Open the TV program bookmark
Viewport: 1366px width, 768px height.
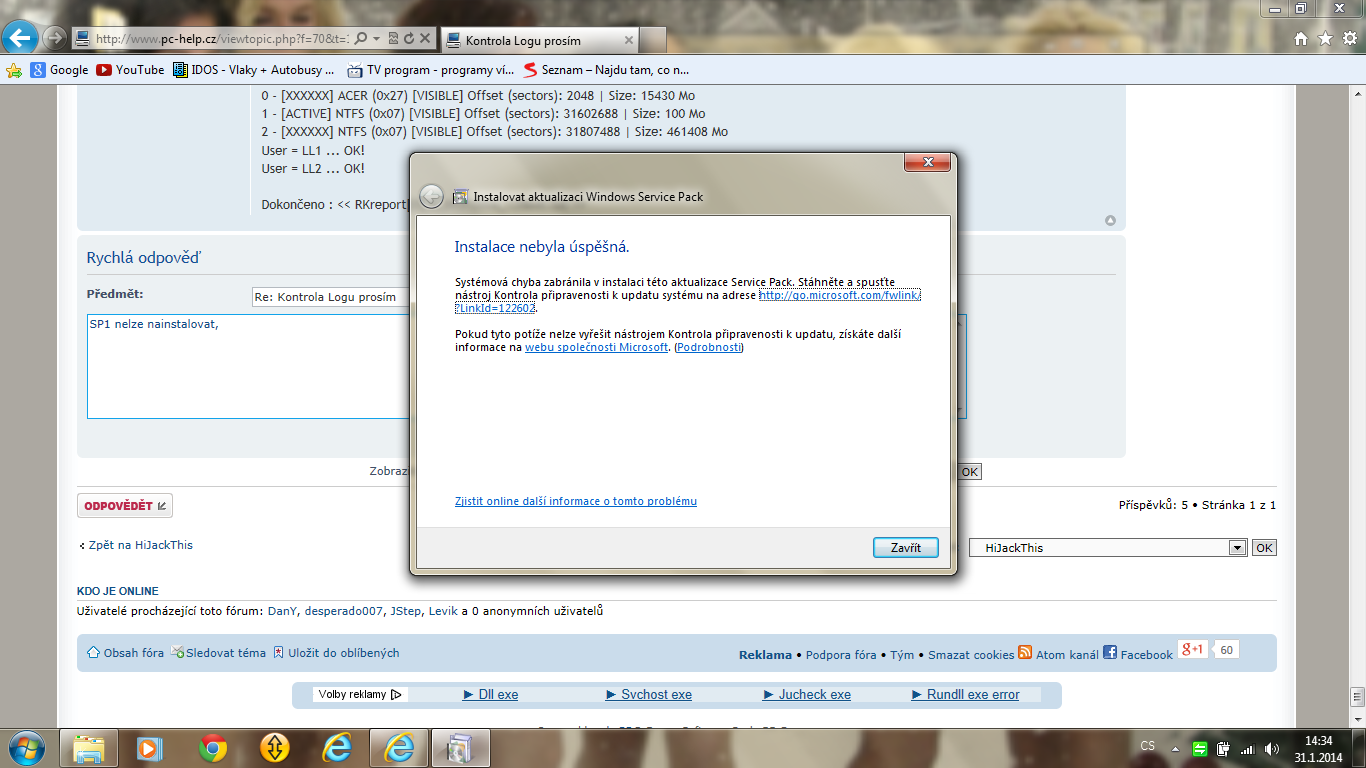[431, 70]
